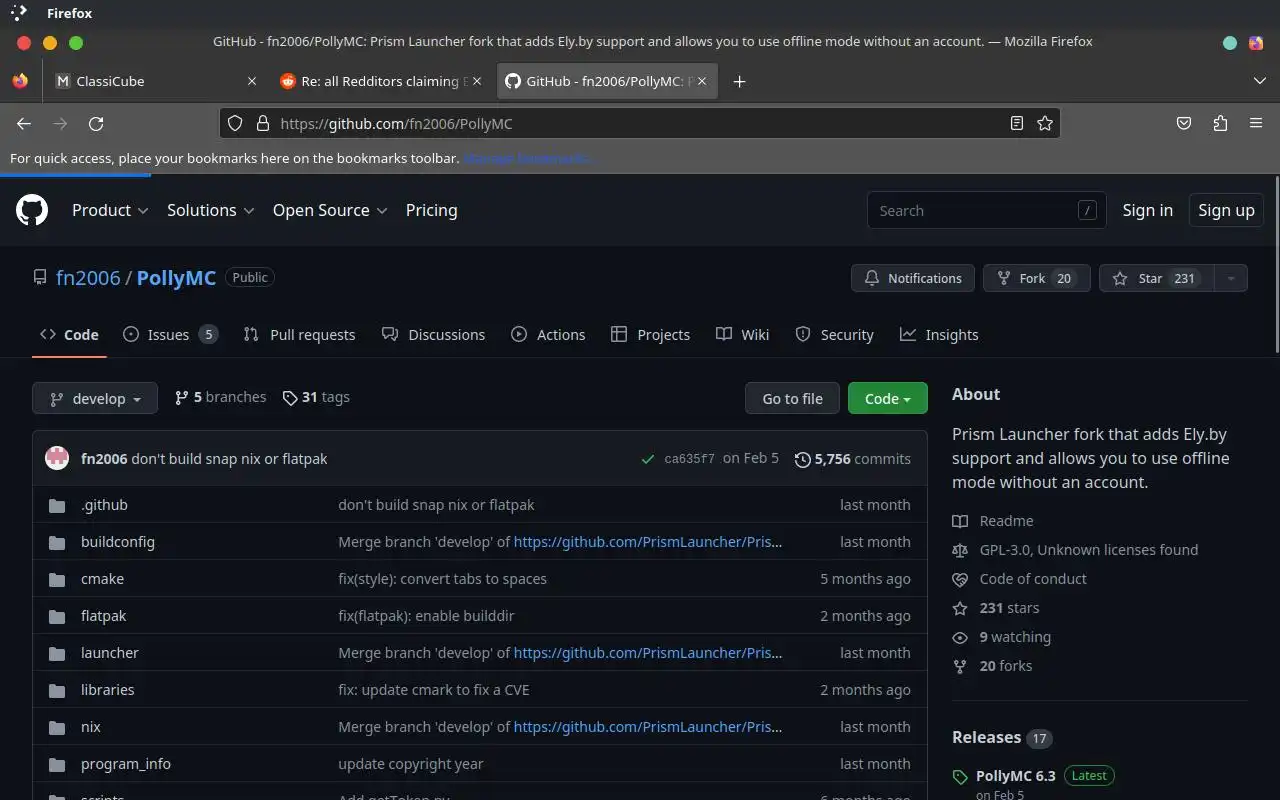Expand the Product menu
Screen dimensions: 1280x800
click(x=110, y=210)
